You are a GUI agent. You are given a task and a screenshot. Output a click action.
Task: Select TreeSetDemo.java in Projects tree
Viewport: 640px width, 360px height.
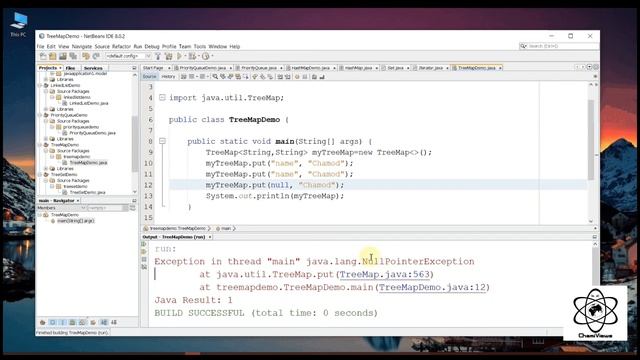click(x=87, y=192)
